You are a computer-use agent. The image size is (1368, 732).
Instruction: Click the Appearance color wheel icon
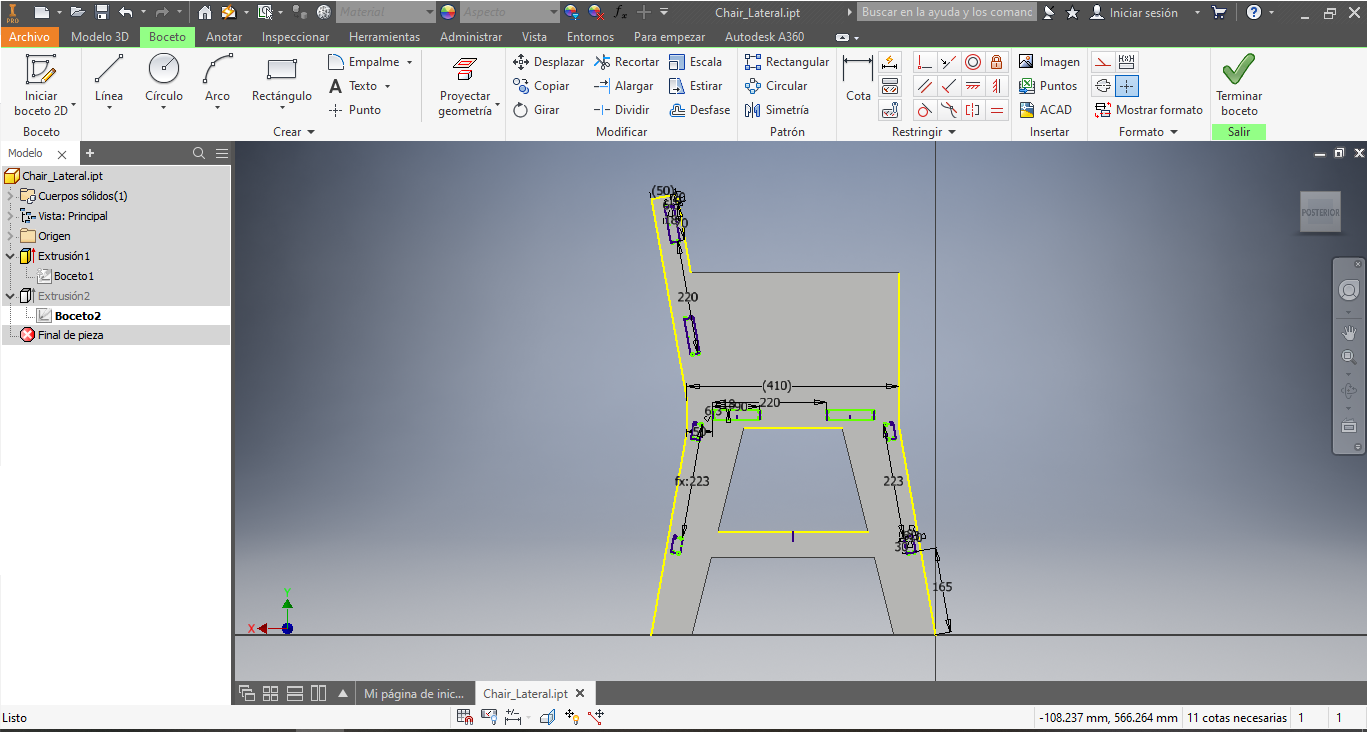447,13
